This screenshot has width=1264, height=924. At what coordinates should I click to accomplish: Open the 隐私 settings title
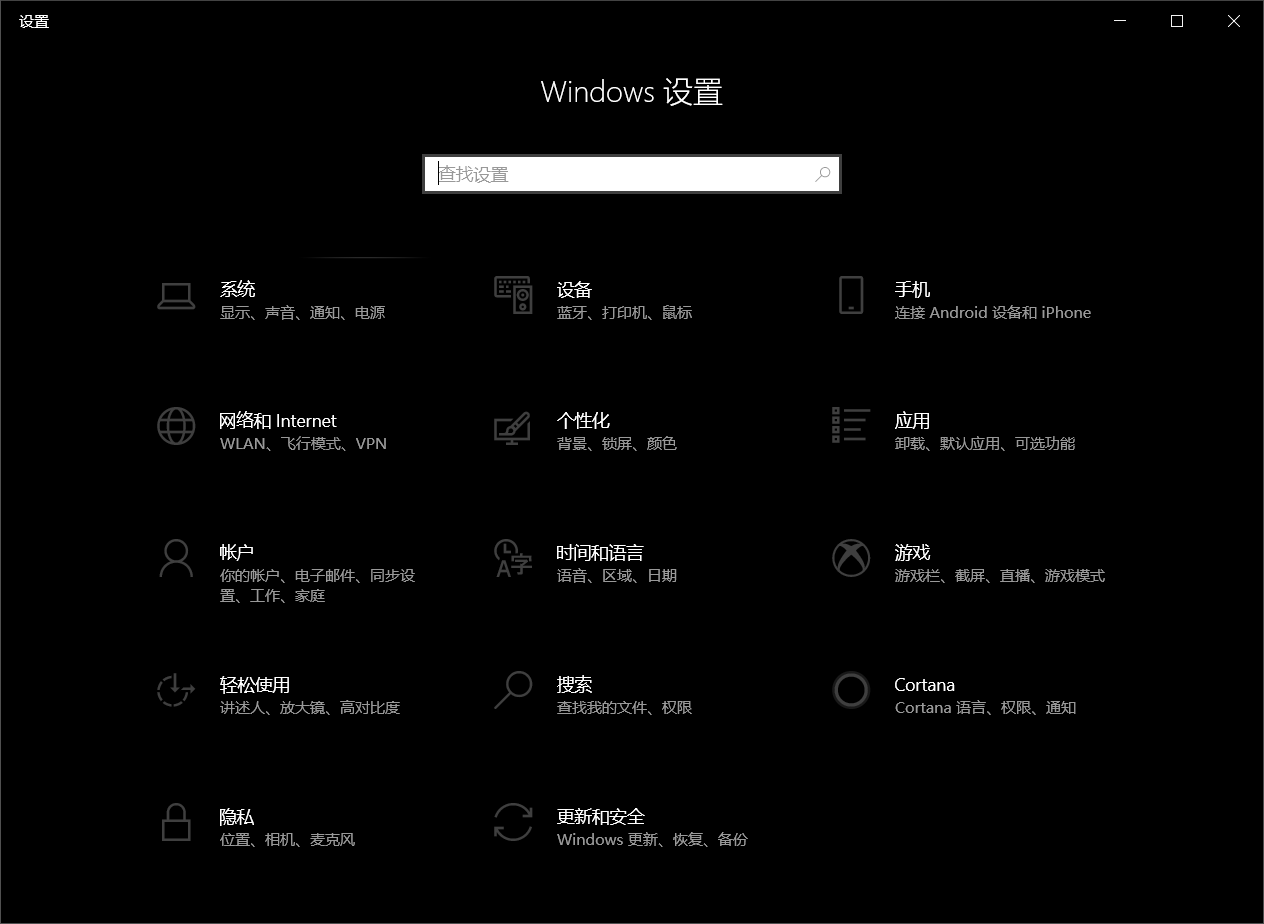[238, 816]
